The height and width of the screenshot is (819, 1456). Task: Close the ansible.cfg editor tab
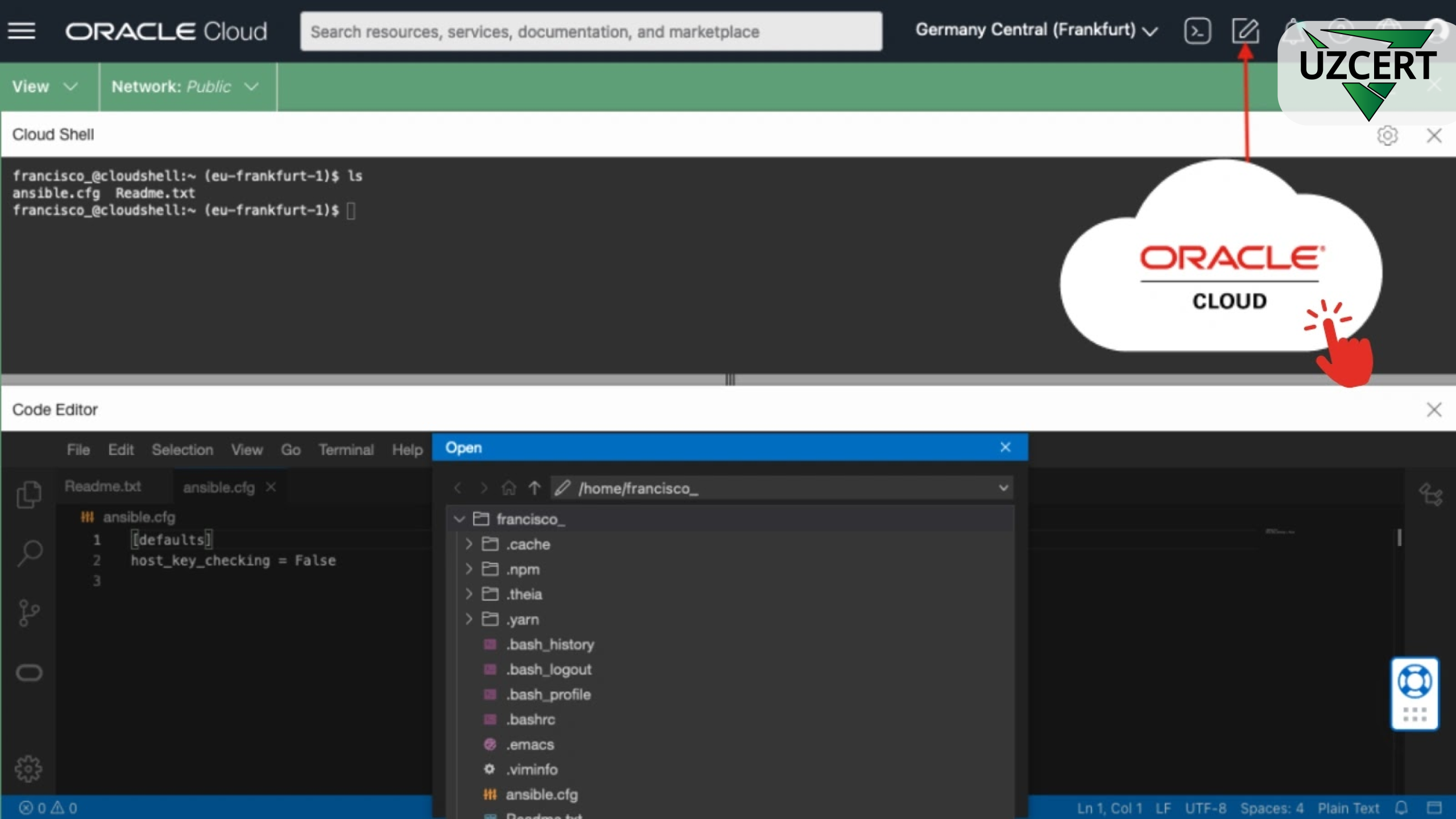(271, 487)
